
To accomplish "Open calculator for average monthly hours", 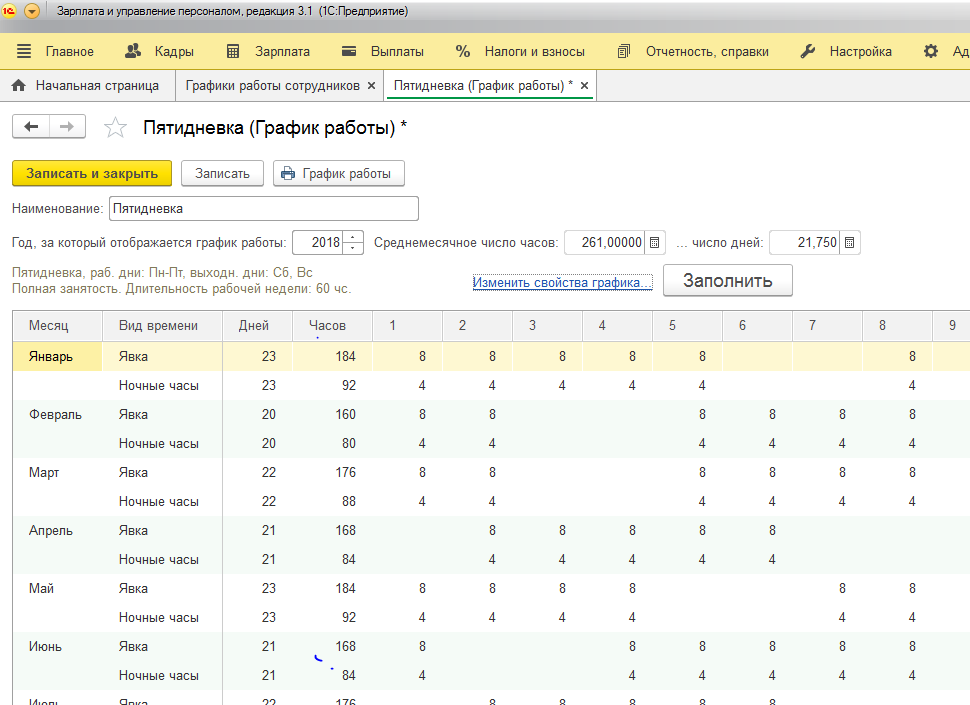I will [655, 242].
